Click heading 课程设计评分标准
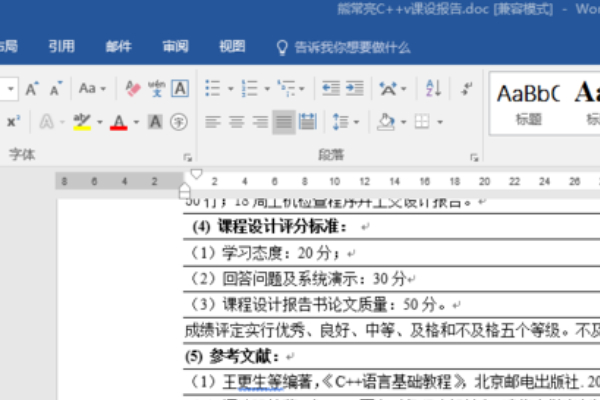 click(x=282, y=227)
